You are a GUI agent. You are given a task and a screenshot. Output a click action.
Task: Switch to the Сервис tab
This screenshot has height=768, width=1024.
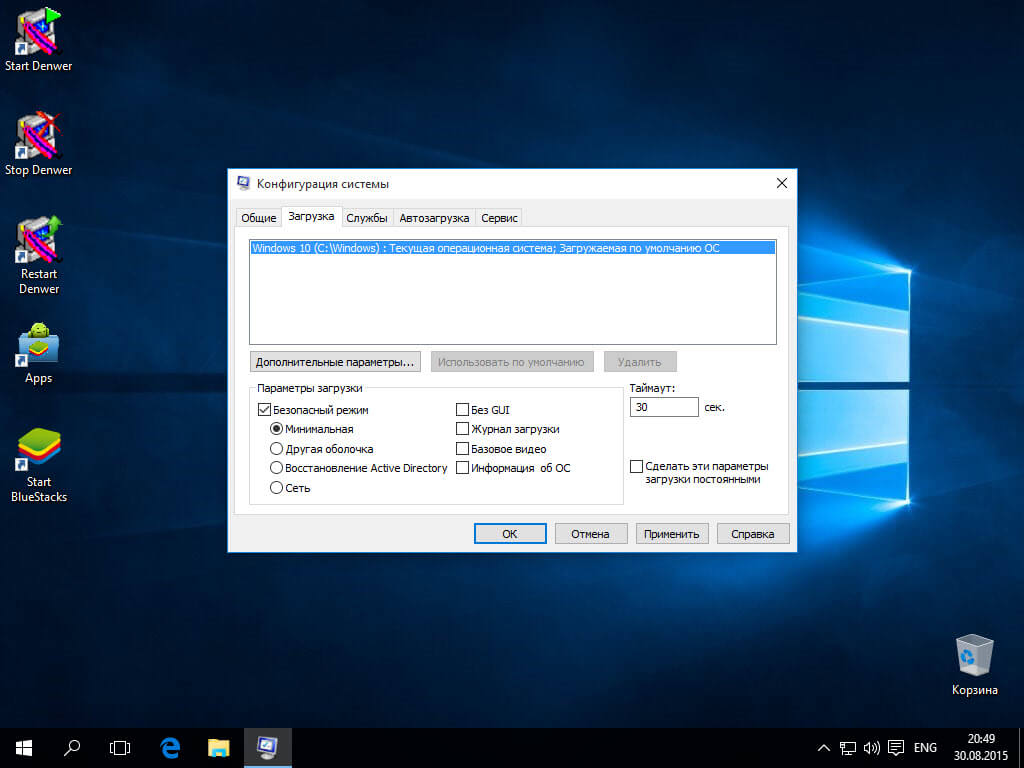500,218
